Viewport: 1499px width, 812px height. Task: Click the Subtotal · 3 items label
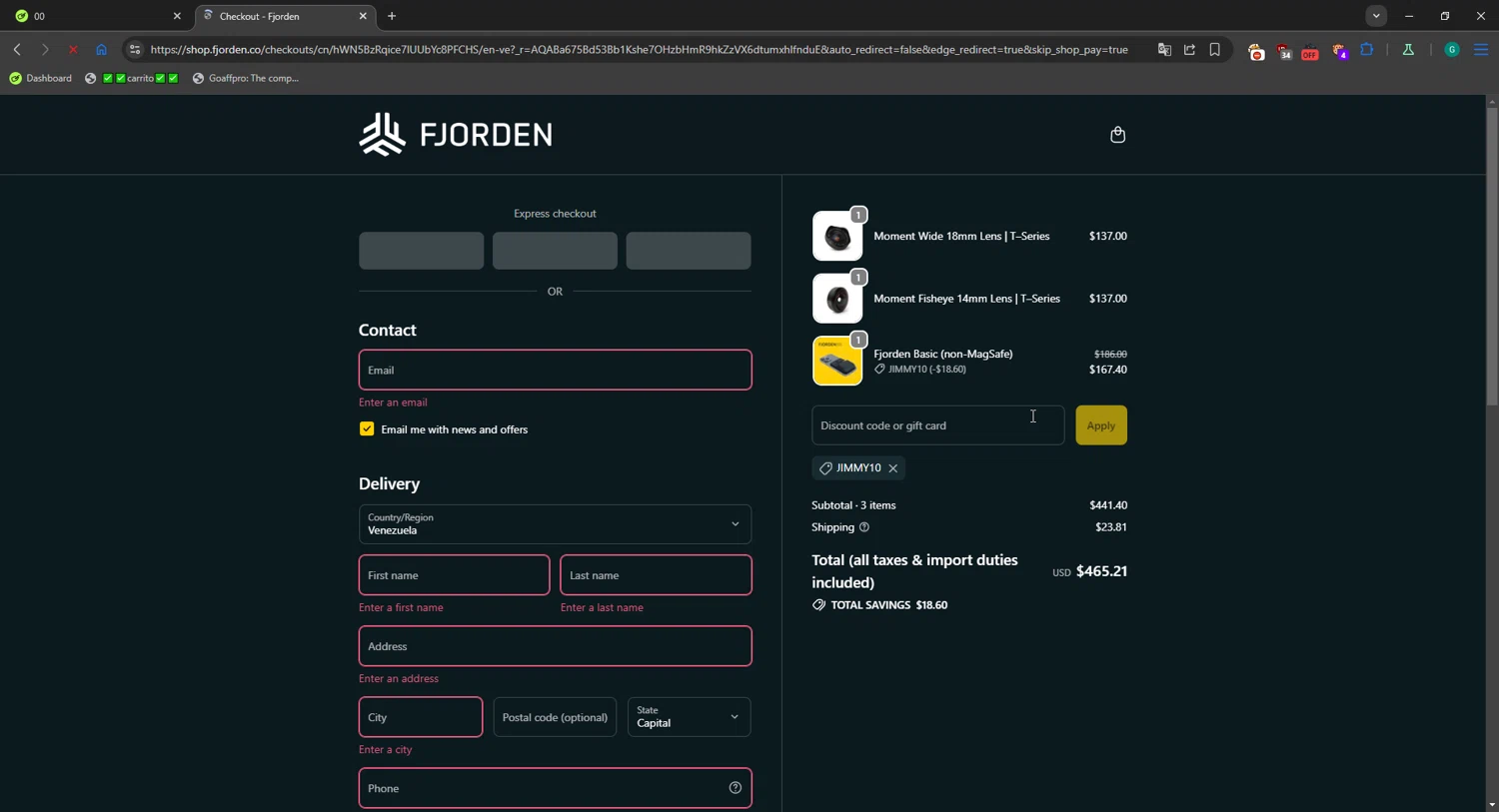[x=853, y=505]
